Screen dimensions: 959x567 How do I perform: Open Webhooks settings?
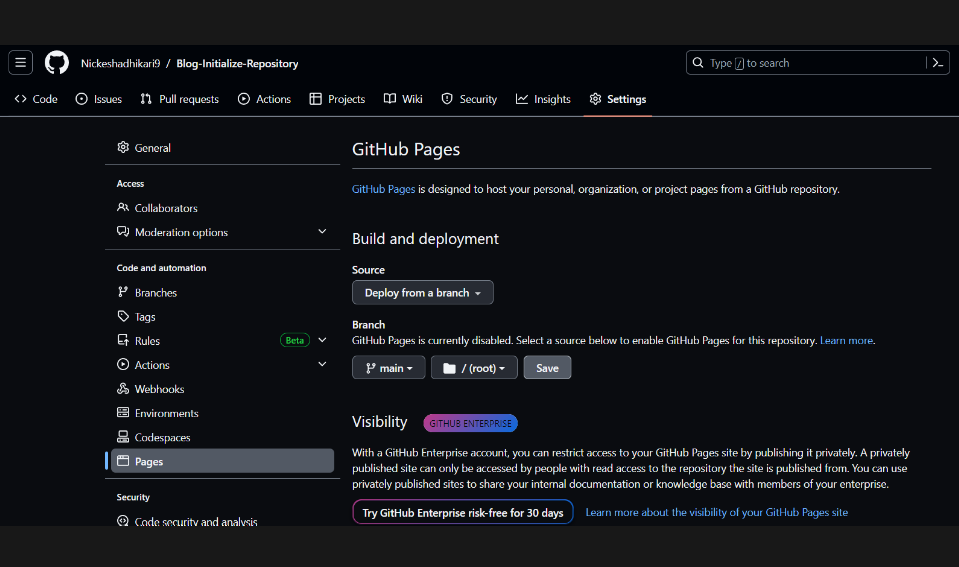222,389
